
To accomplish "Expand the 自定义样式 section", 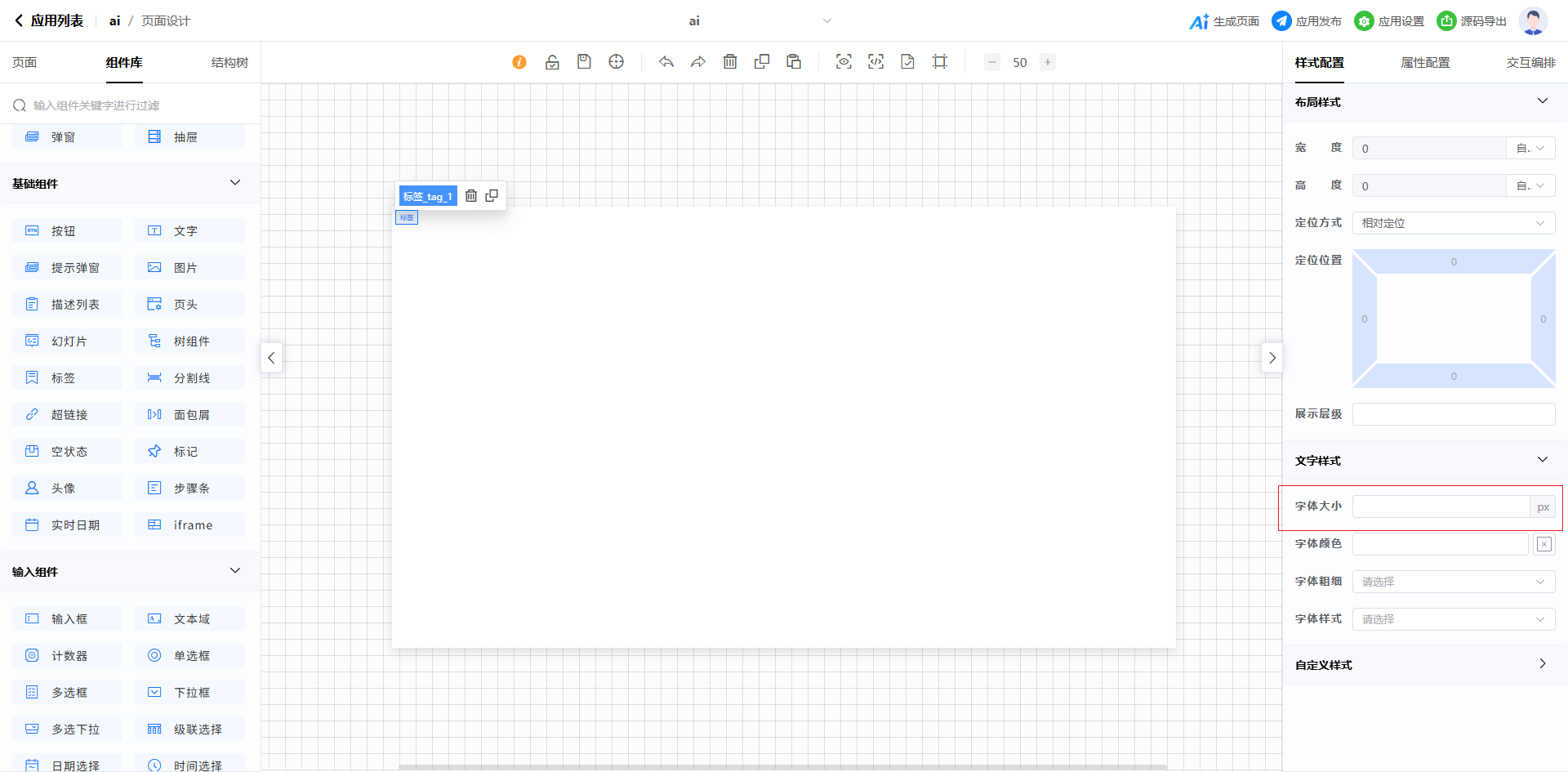I will coord(1542,664).
